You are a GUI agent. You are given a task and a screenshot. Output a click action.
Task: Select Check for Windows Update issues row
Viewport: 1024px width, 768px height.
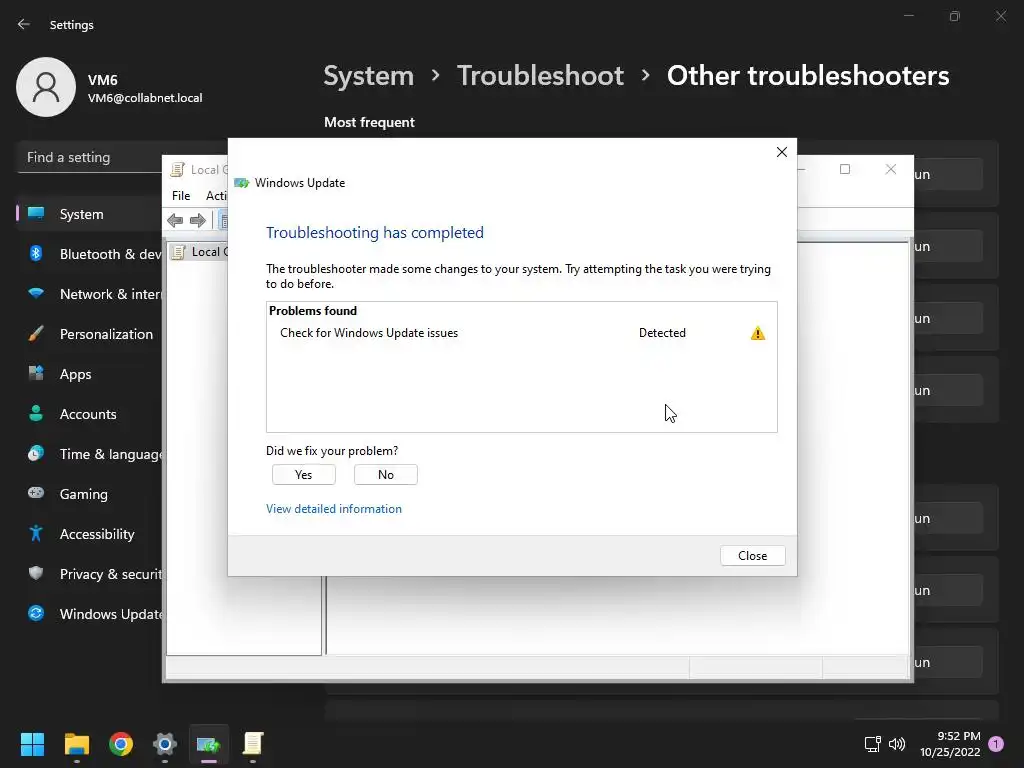tap(521, 333)
